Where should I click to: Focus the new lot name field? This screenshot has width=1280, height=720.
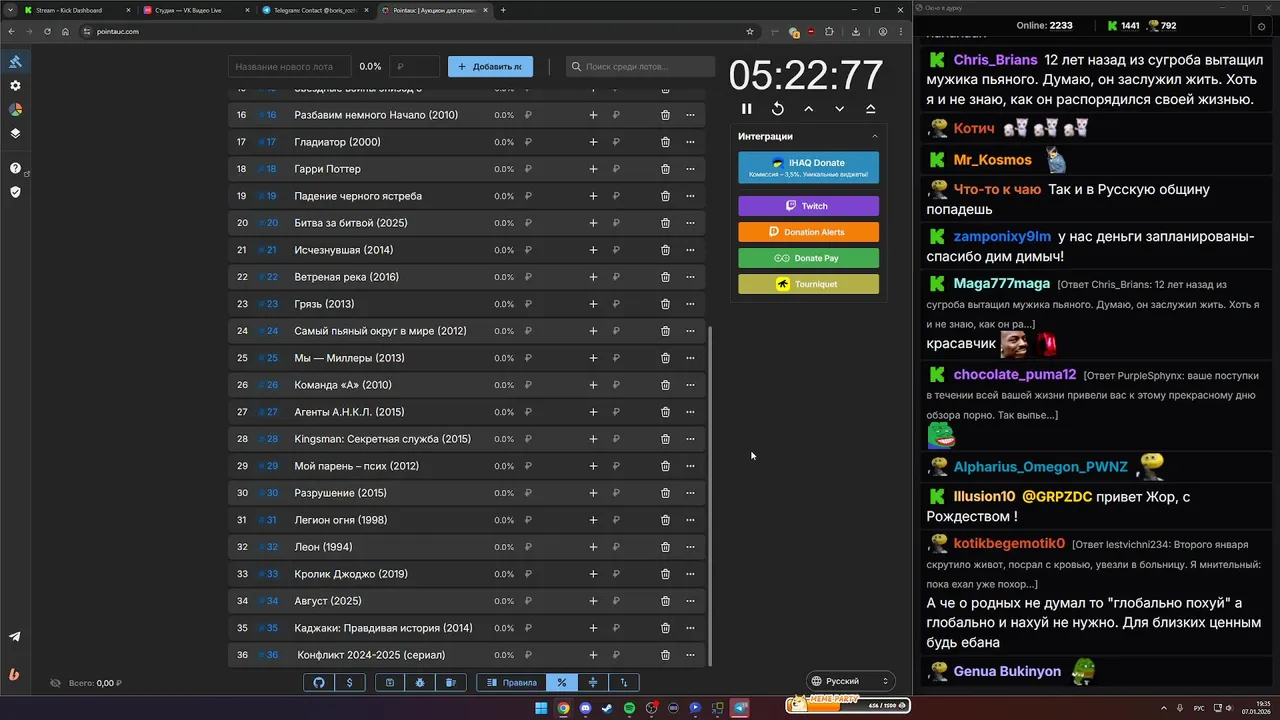[x=289, y=67]
